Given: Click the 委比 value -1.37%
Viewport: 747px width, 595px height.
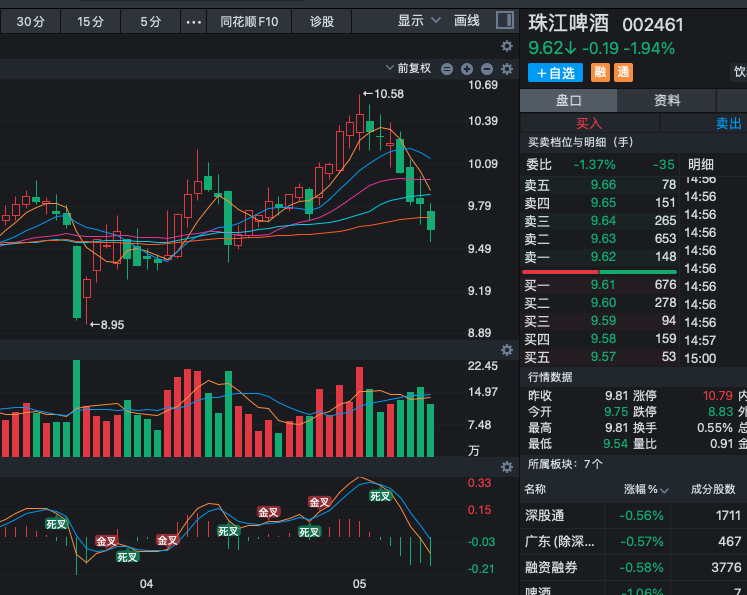Looking at the screenshot, I should tap(594, 165).
